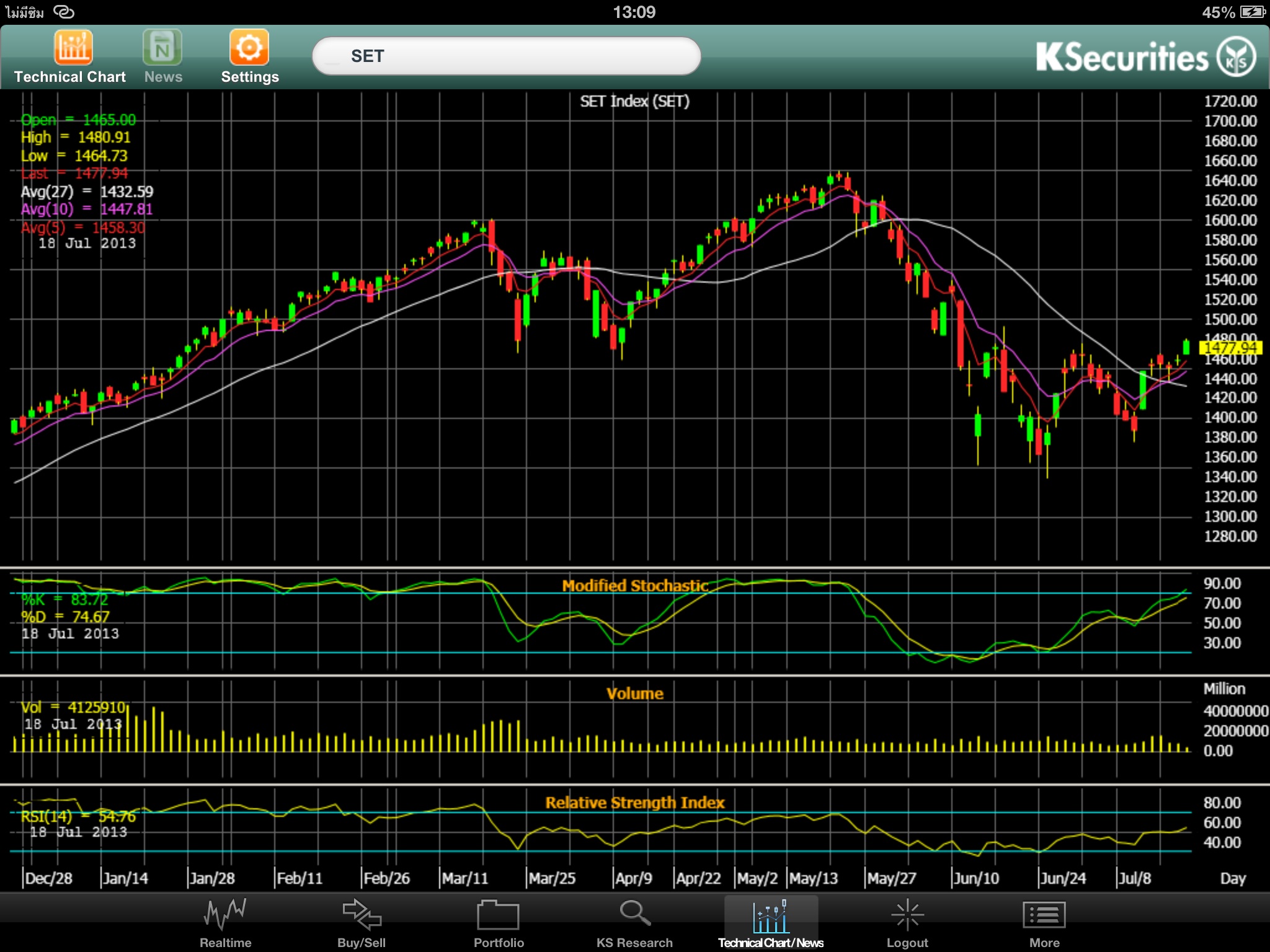Tap the Jun/10 date marker on axis
The width and height of the screenshot is (1270, 952).
tap(976, 878)
